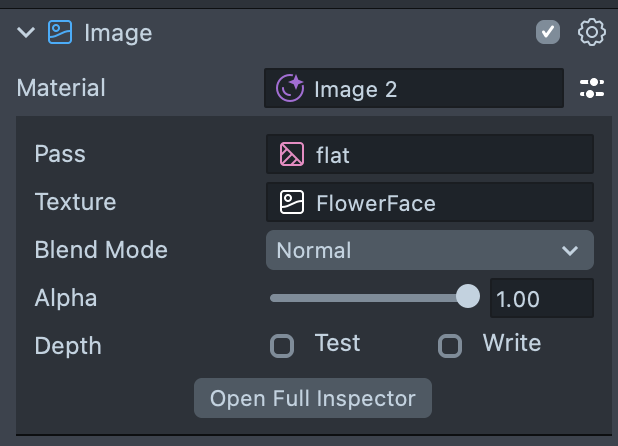
Task: Enable the Depth Test checkbox
Action: [283, 346]
